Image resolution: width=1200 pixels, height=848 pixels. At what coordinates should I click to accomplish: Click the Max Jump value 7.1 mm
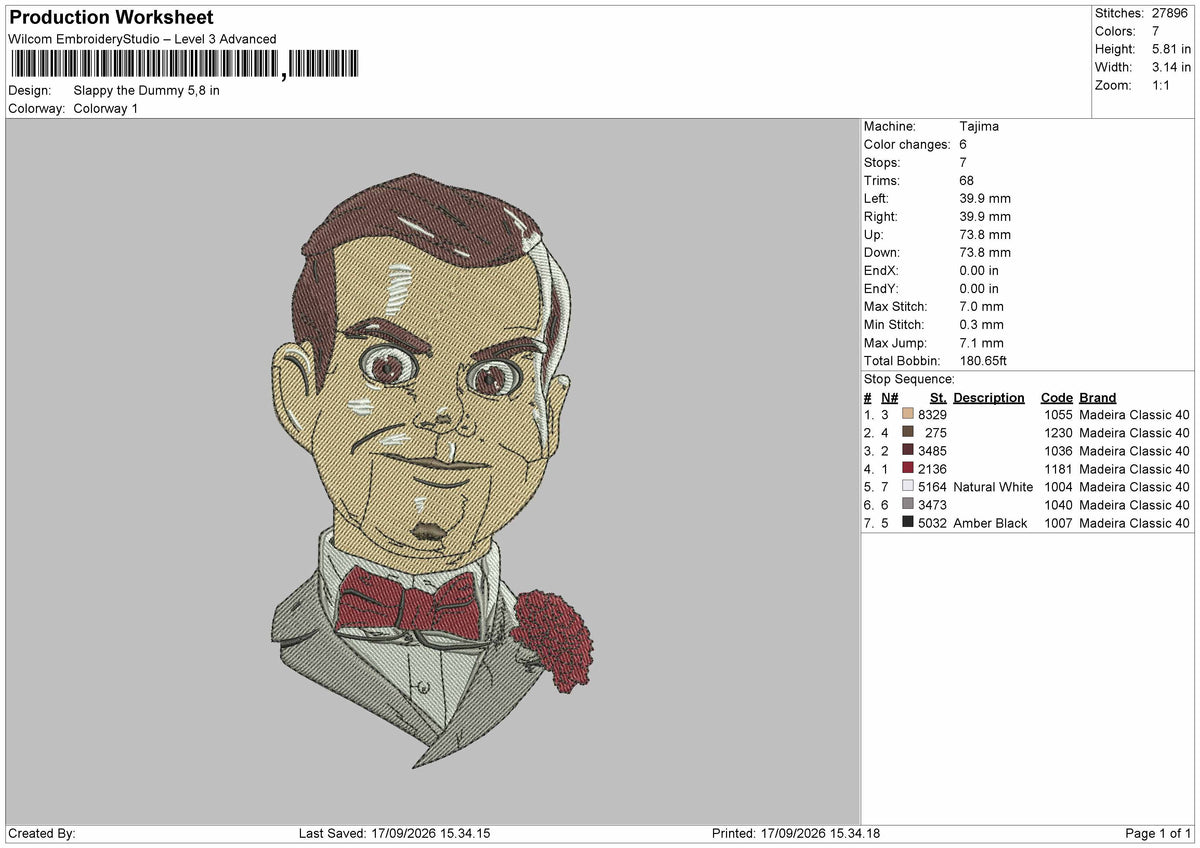(x=981, y=343)
